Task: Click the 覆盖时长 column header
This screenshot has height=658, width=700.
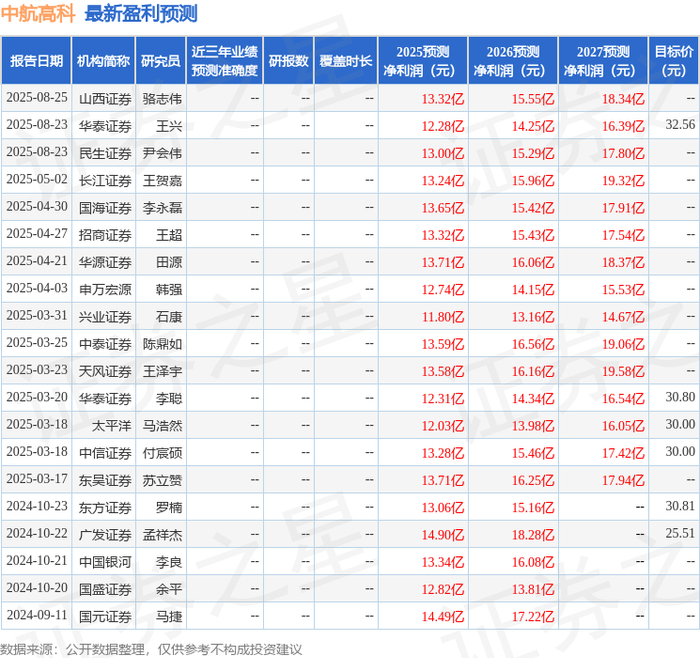Action: [346, 61]
